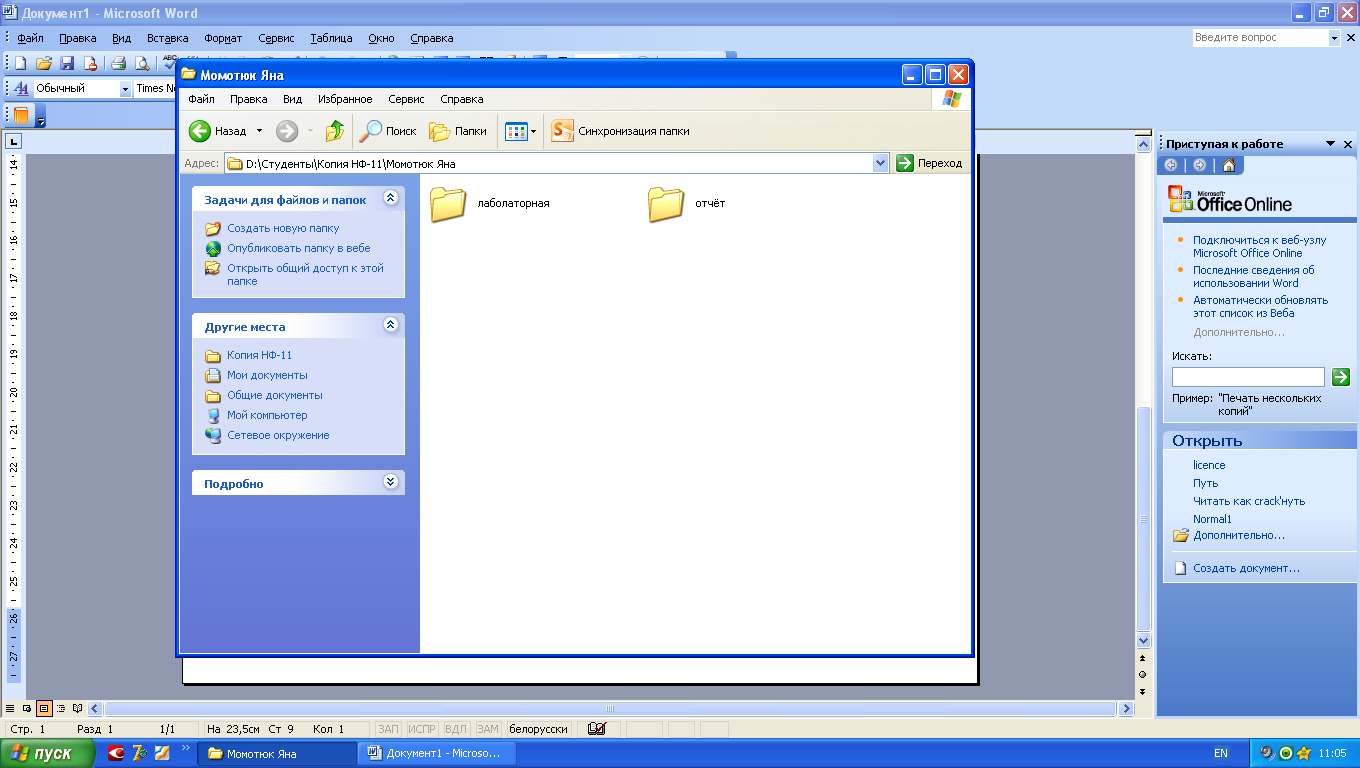Toggle ВДЛ extend selection indicator

pos(455,729)
